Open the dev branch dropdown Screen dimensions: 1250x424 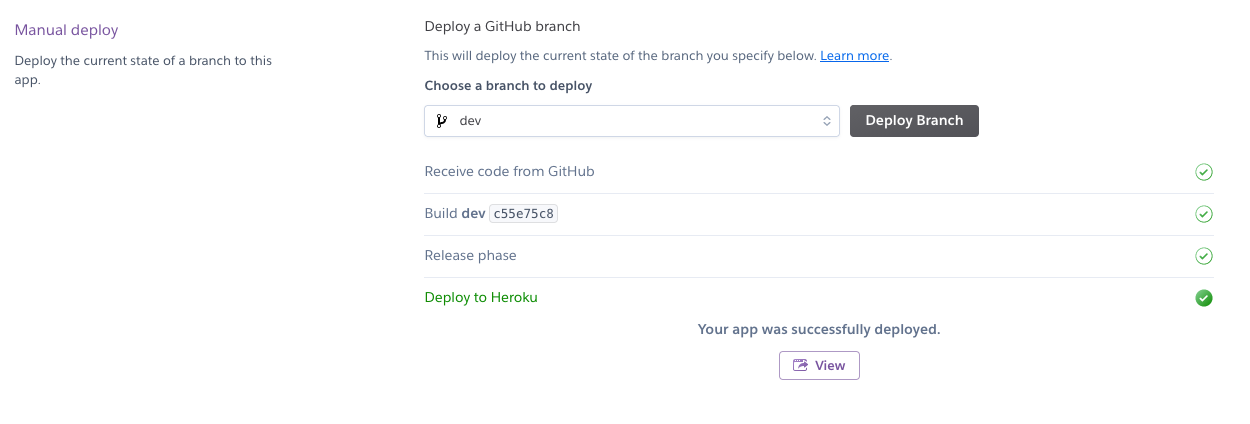(632, 121)
